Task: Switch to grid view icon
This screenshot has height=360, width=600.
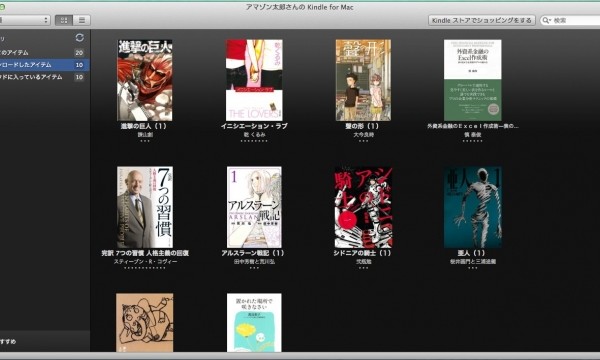Action: point(64,20)
